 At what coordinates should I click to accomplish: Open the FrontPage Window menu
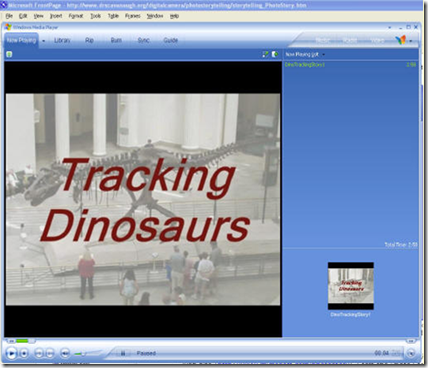pyautogui.click(x=155, y=16)
